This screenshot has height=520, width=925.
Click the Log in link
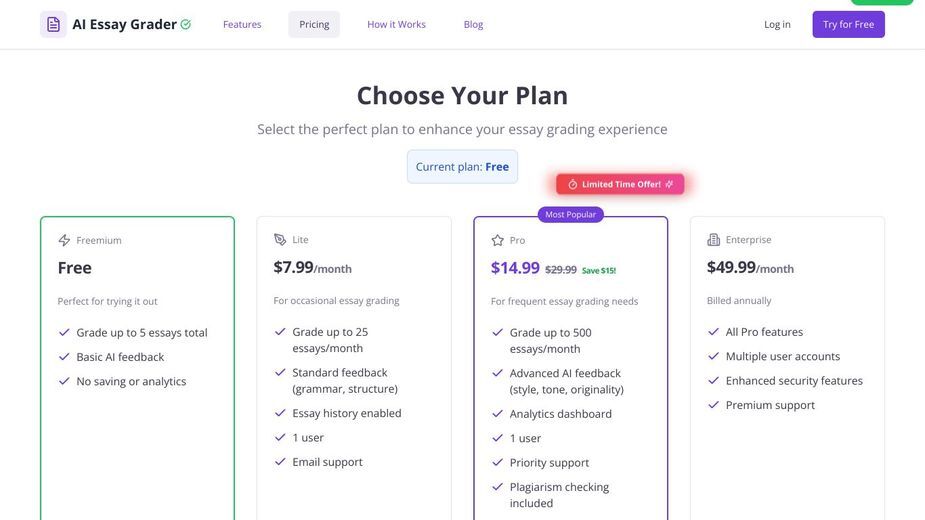777,24
